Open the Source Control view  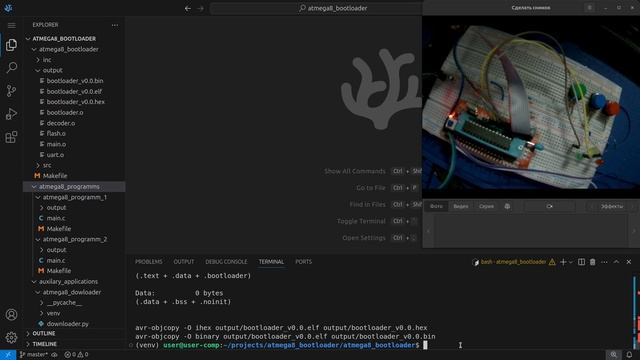pyautogui.click(x=11, y=91)
